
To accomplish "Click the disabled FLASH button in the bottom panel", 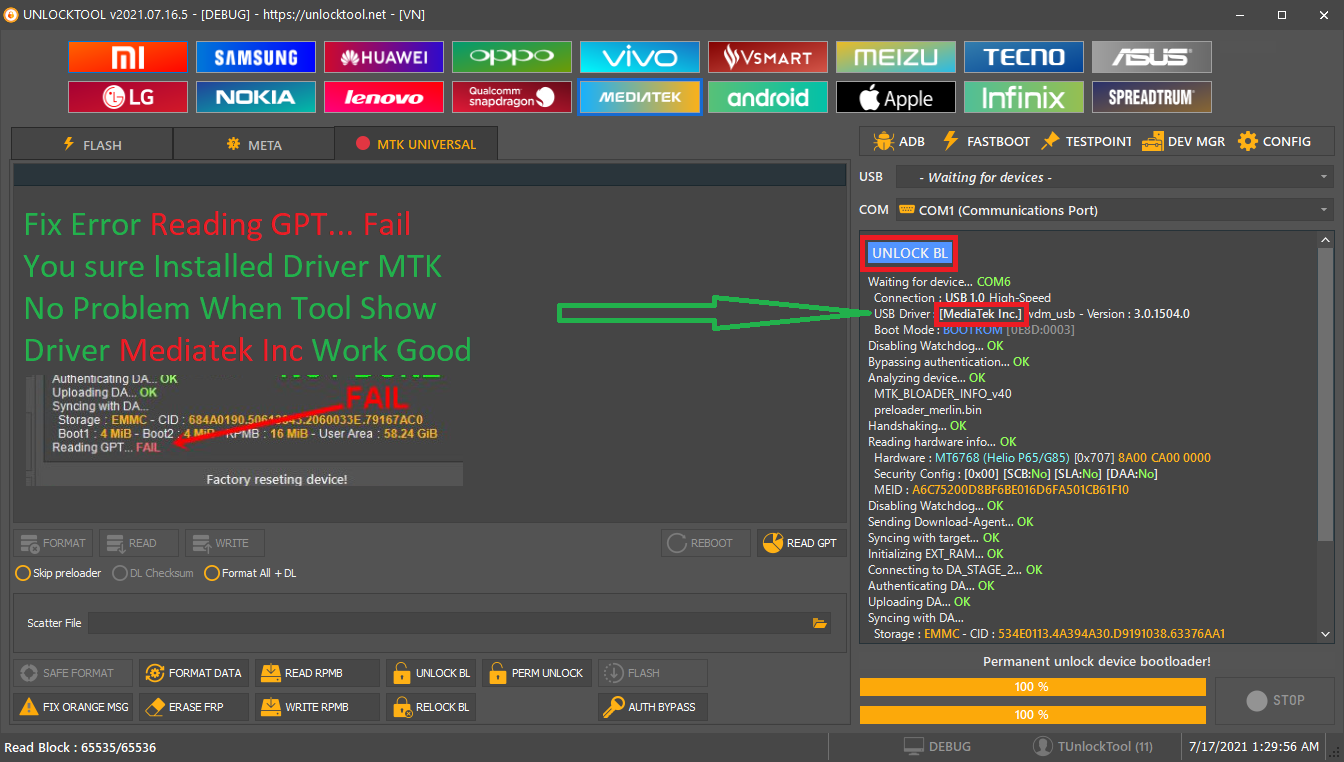I will click(x=652, y=673).
